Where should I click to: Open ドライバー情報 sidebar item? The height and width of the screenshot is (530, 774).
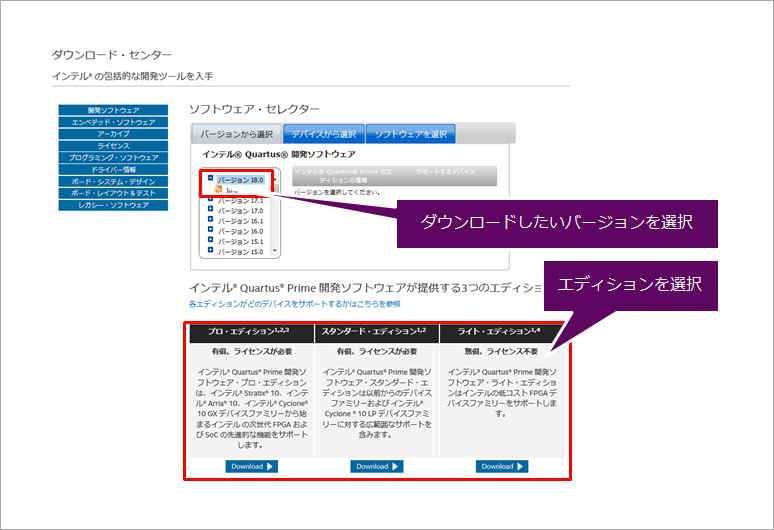(113, 169)
